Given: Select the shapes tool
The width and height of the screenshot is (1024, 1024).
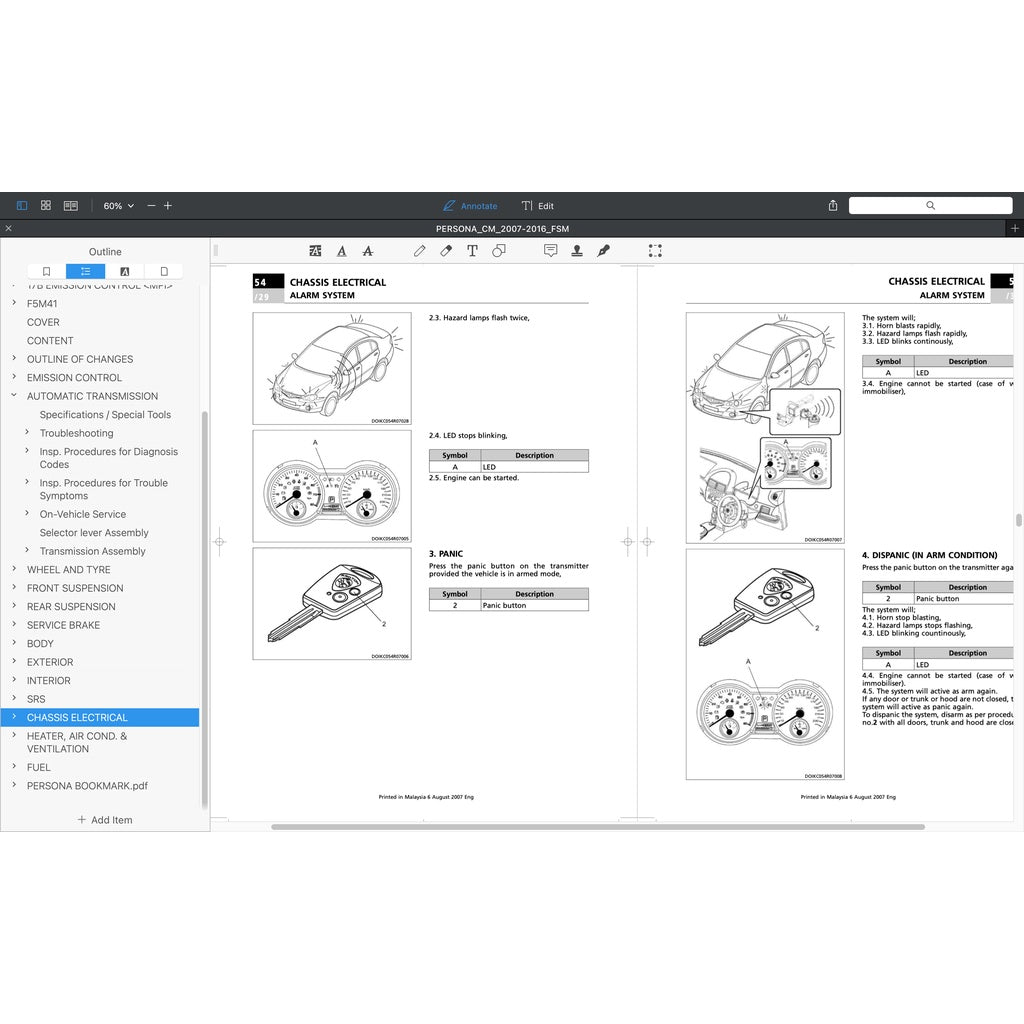Looking at the screenshot, I should 498,251.
